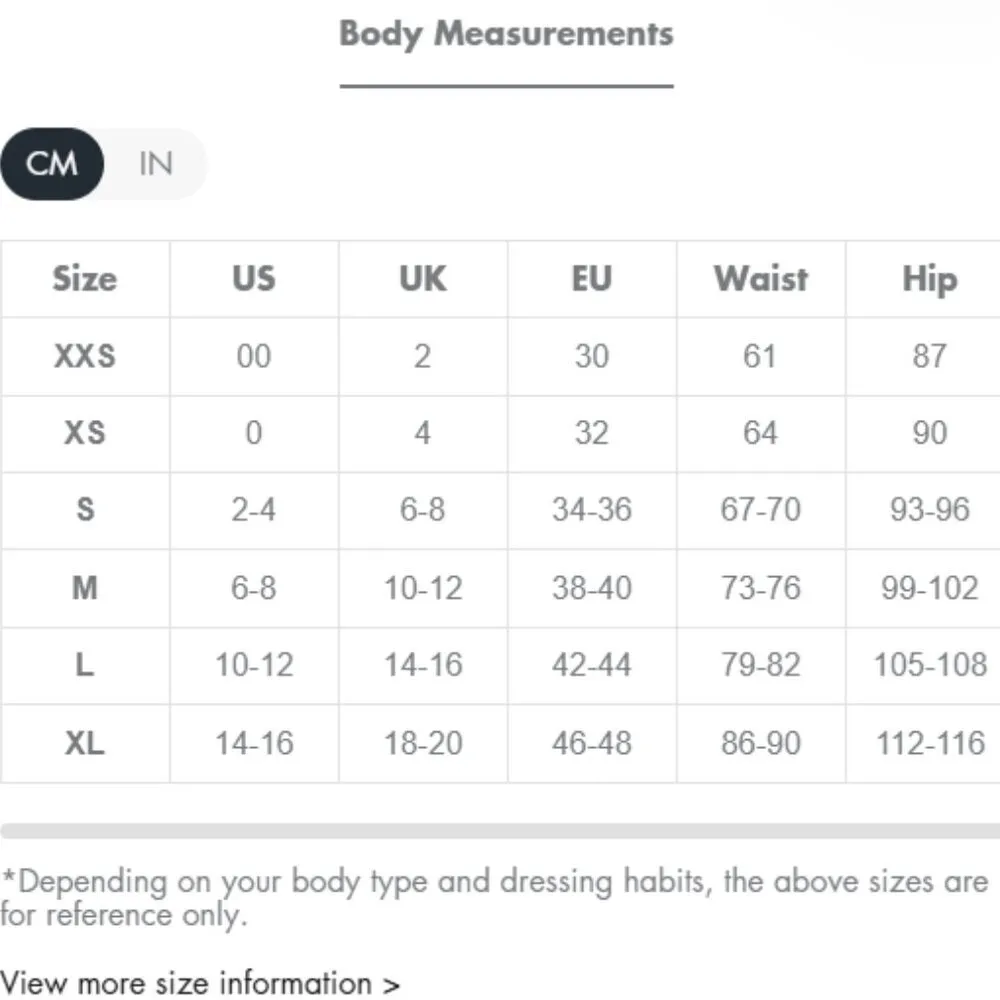The width and height of the screenshot is (1000, 1000).
Task: Click the 86-90 waist cell
Action: (x=761, y=743)
